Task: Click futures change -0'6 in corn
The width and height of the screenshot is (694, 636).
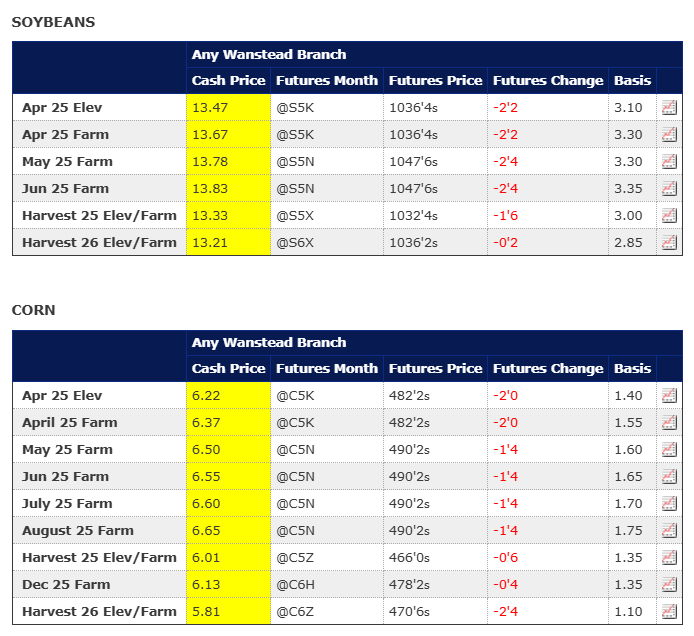Action: 505,557
